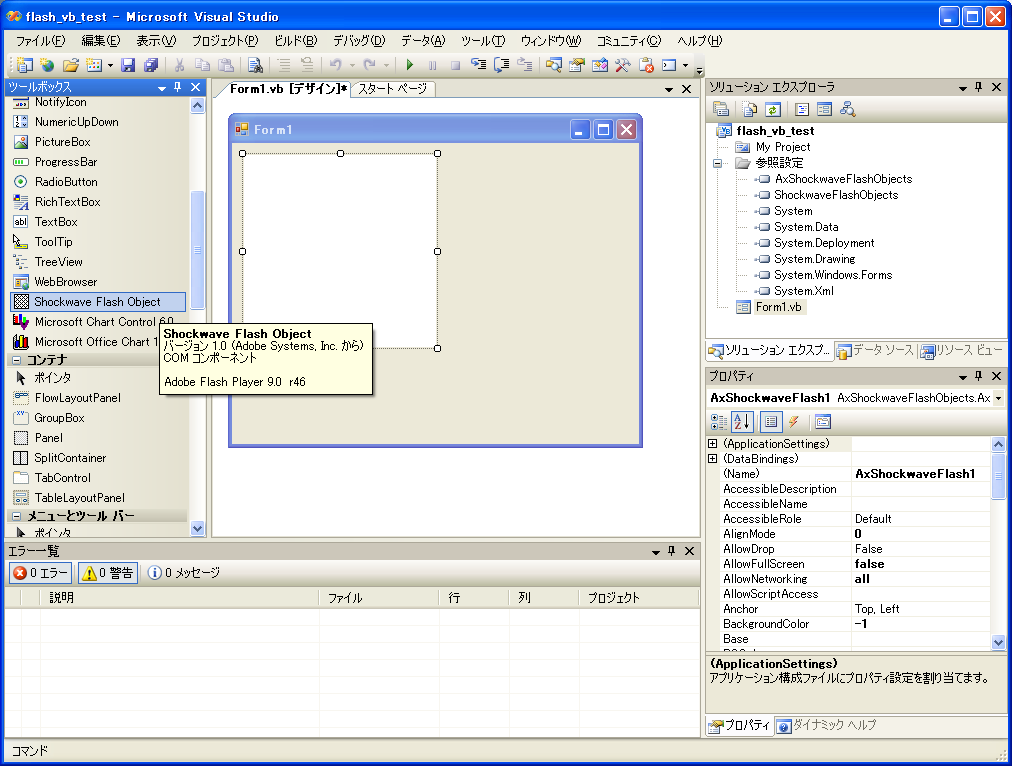Open the AxShockwaveFlash1 object selector dropdown

tap(998, 398)
